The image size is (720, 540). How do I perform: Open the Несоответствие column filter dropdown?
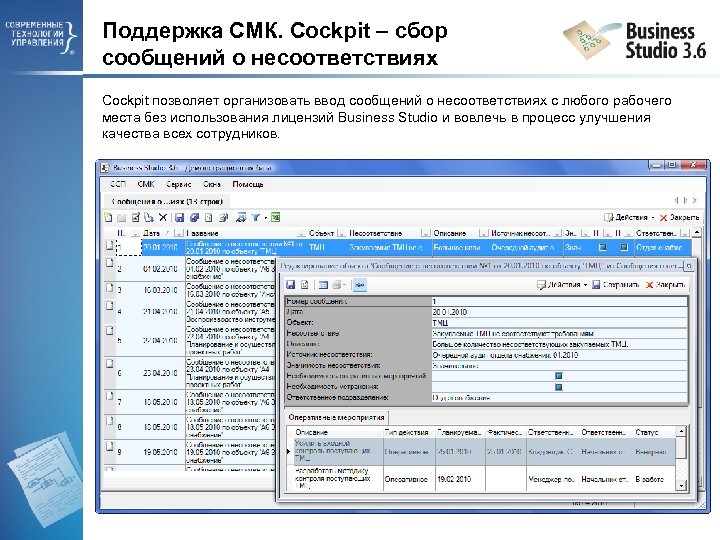(x=425, y=233)
